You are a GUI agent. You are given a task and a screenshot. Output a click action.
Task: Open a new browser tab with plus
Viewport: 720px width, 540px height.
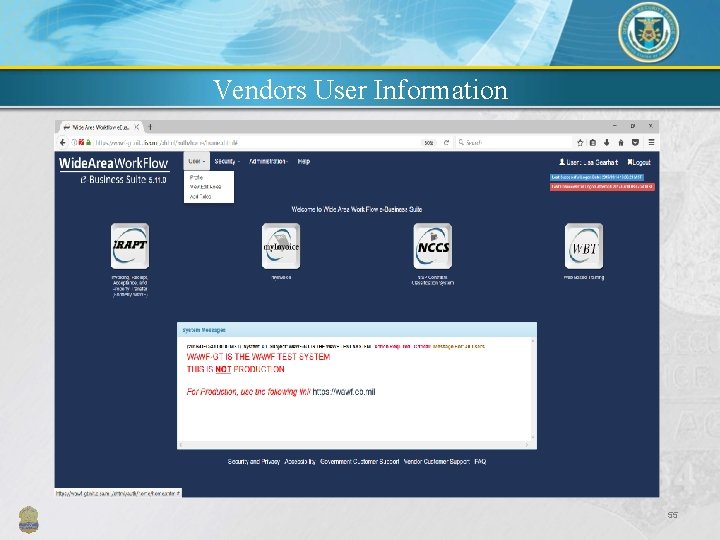tap(150, 127)
